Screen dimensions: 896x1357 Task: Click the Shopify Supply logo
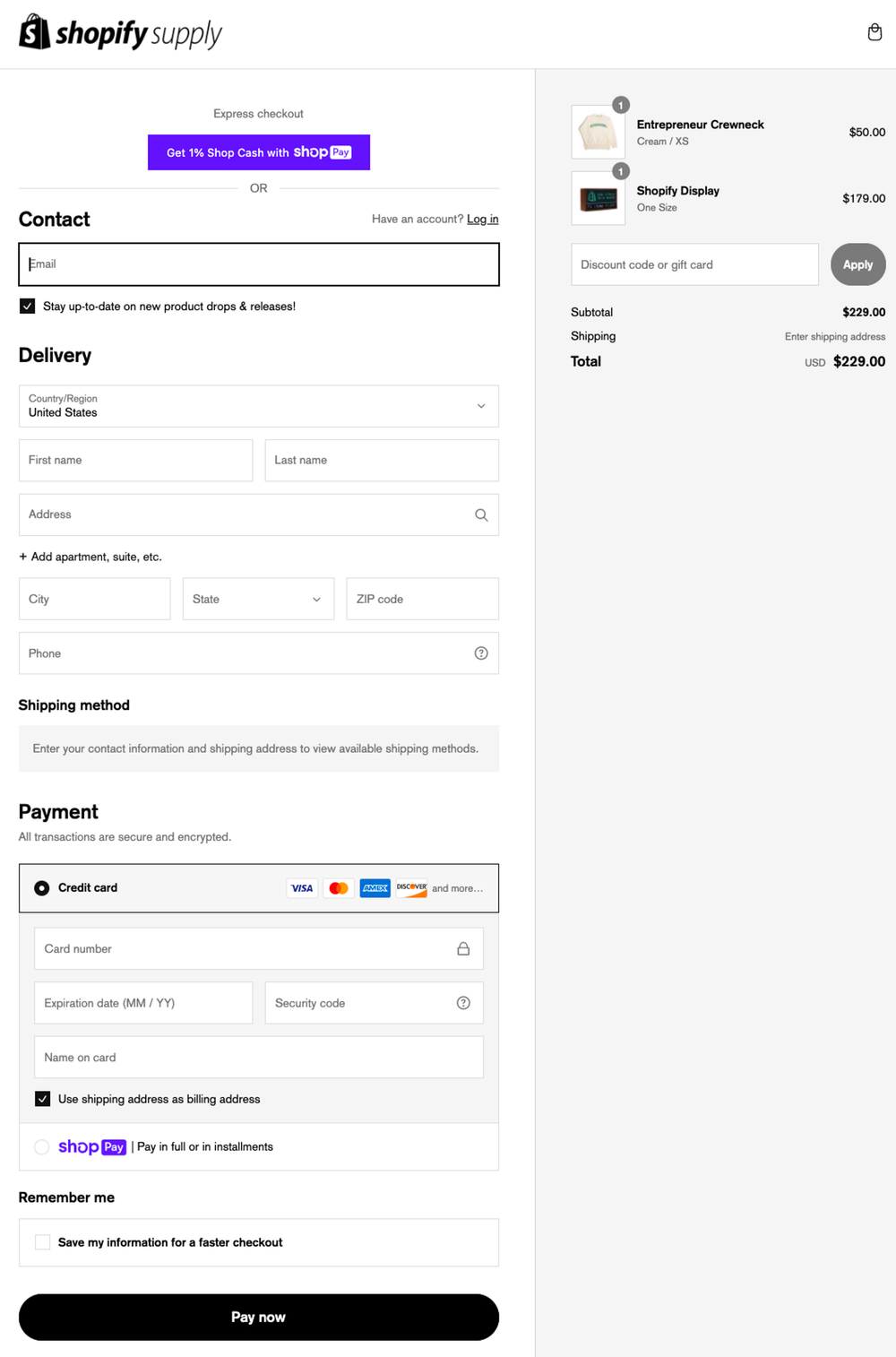(121, 33)
